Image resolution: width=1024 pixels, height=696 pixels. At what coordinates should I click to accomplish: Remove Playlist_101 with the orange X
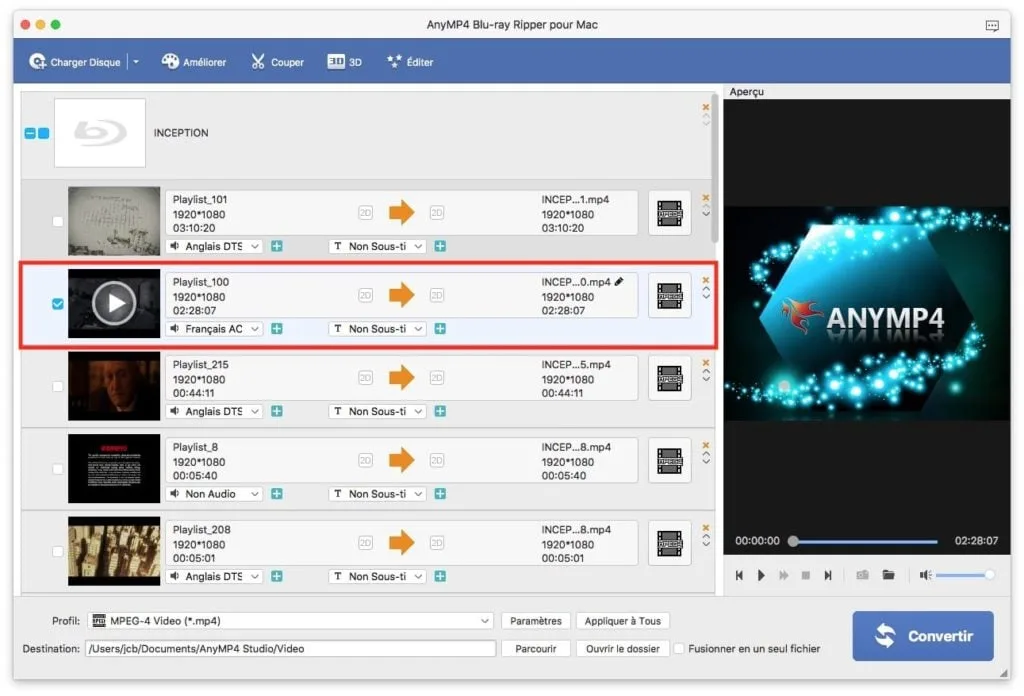(x=706, y=198)
